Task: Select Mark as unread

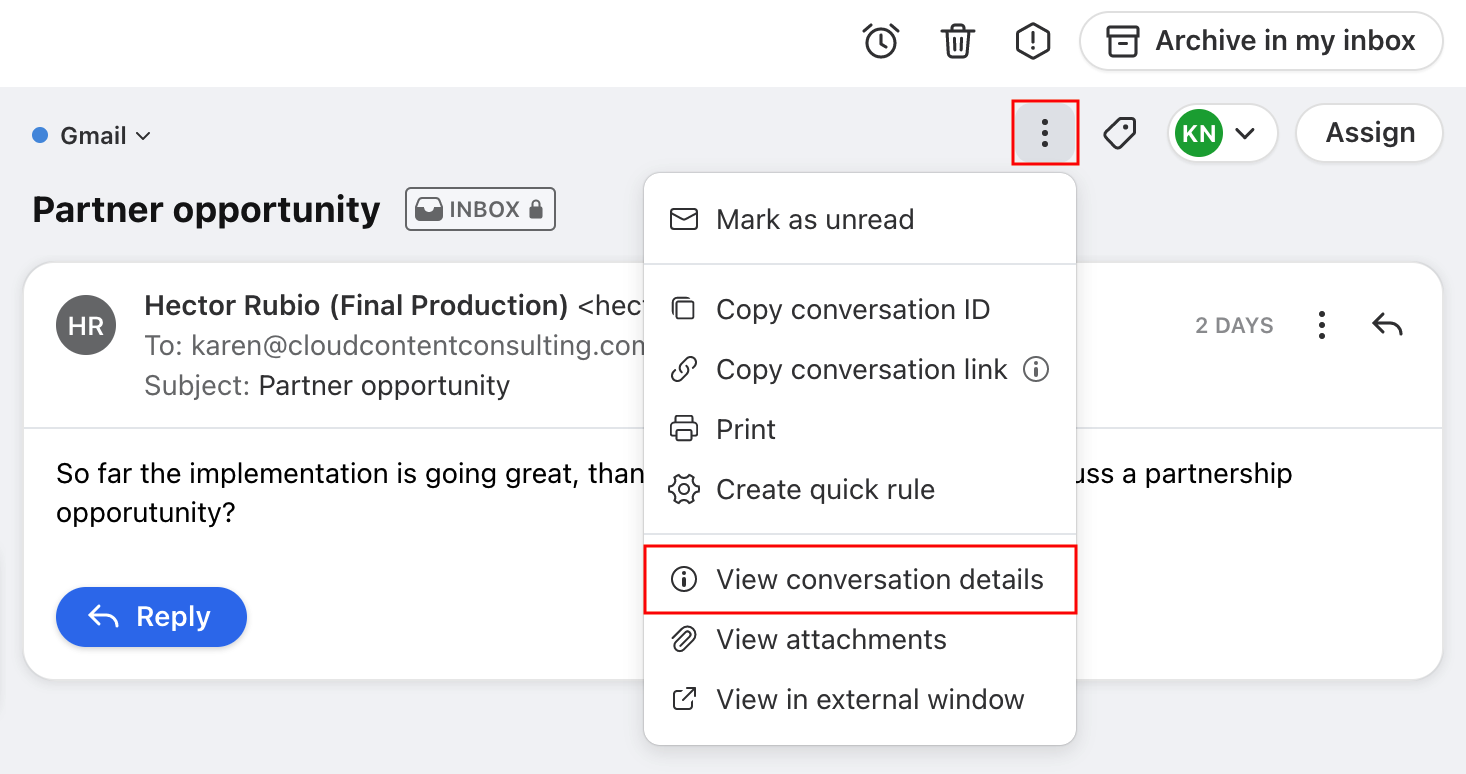Action: (x=815, y=220)
